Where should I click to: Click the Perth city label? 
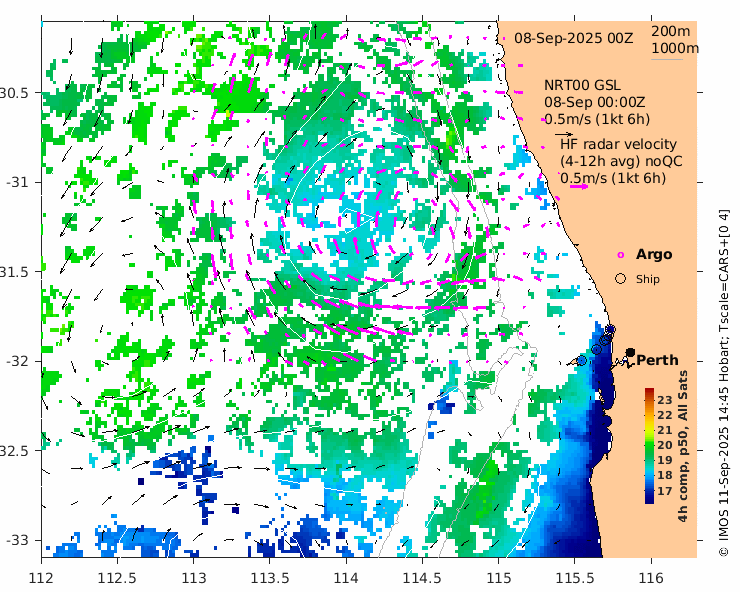[657, 360]
